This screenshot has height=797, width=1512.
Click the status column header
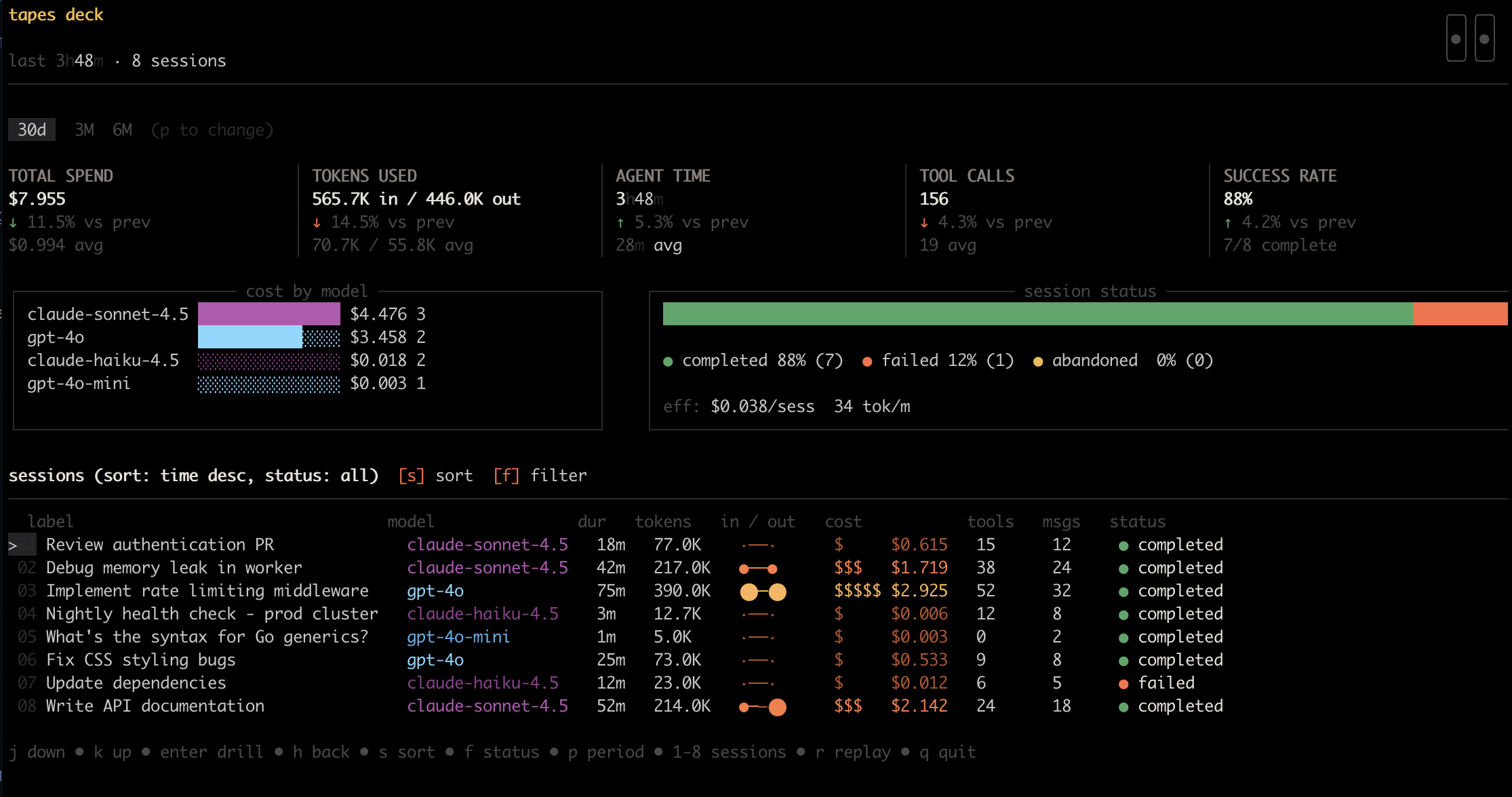point(1138,521)
